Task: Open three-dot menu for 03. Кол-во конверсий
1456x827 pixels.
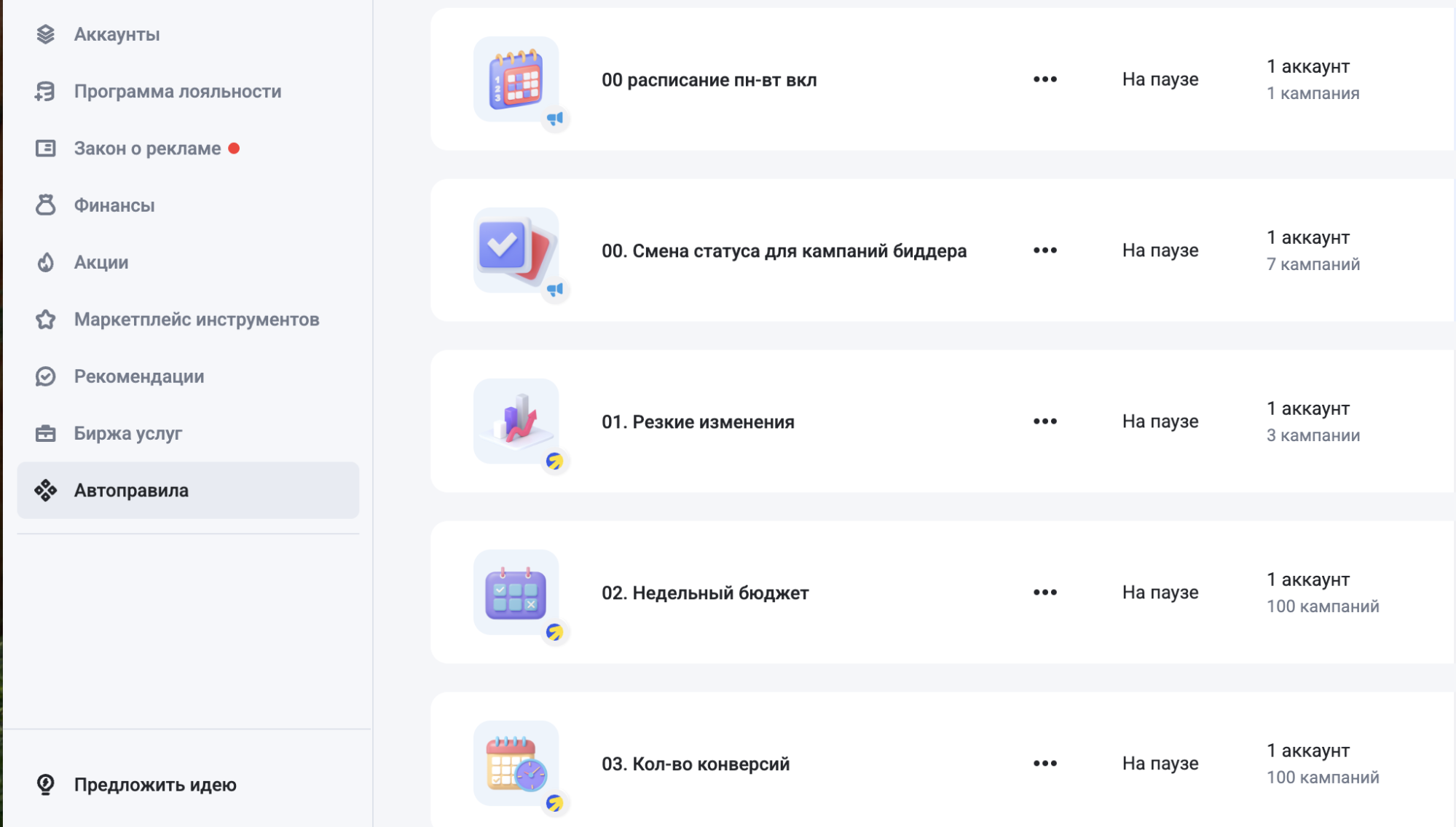Action: (1044, 764)
